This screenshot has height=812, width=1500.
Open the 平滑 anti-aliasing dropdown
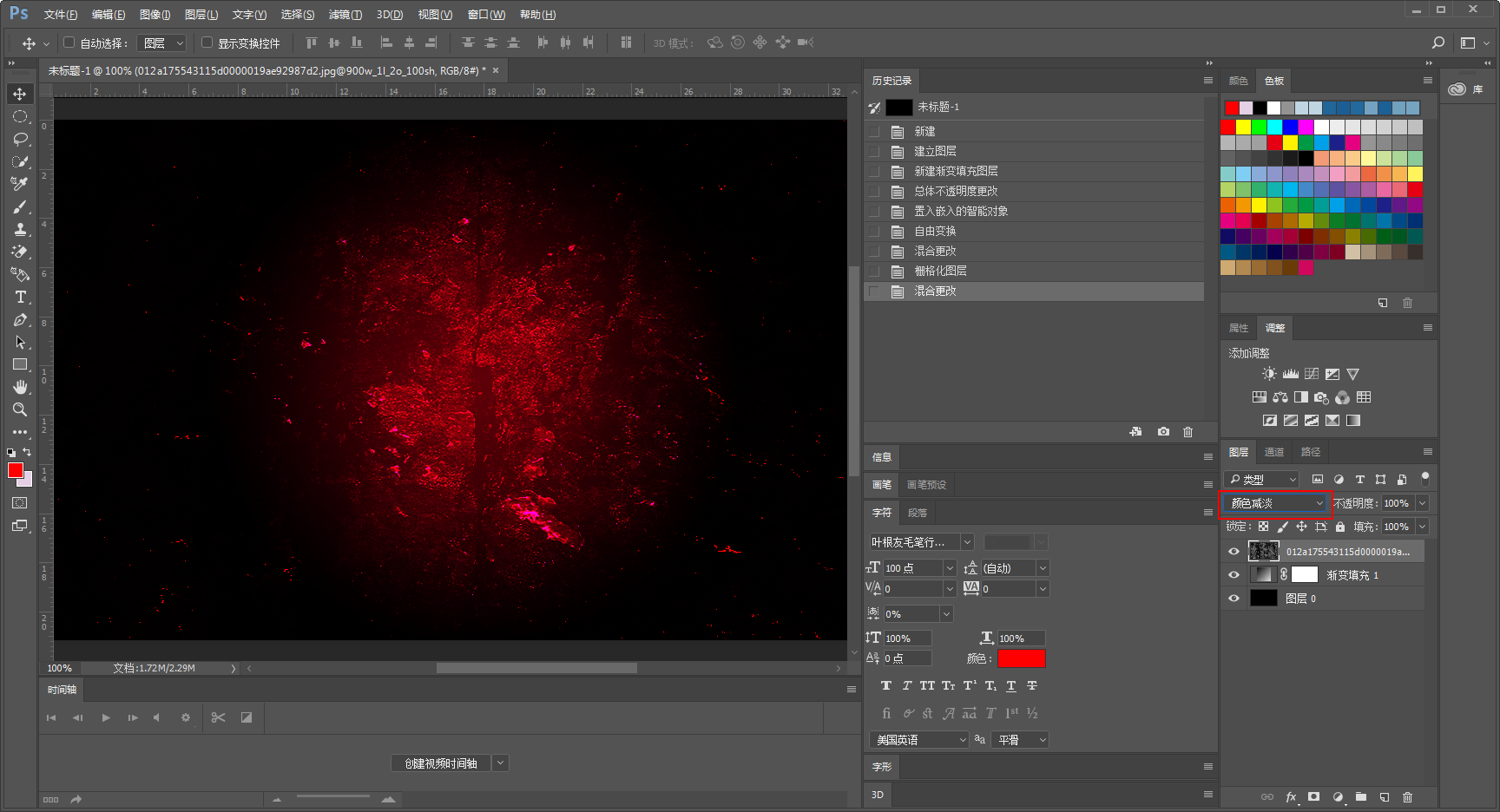[x=1022, y=740]
